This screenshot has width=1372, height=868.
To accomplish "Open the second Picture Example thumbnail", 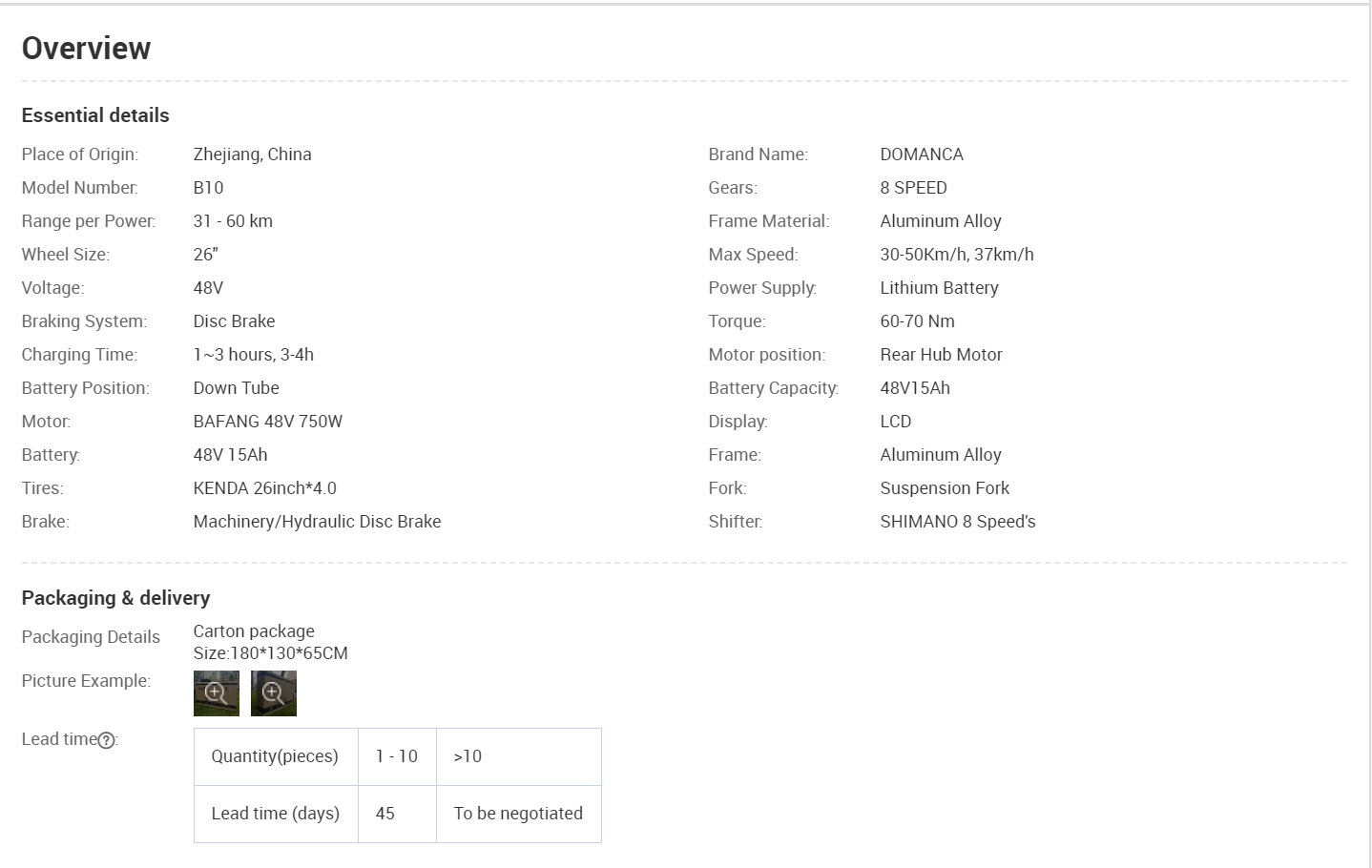I will 273,692.
